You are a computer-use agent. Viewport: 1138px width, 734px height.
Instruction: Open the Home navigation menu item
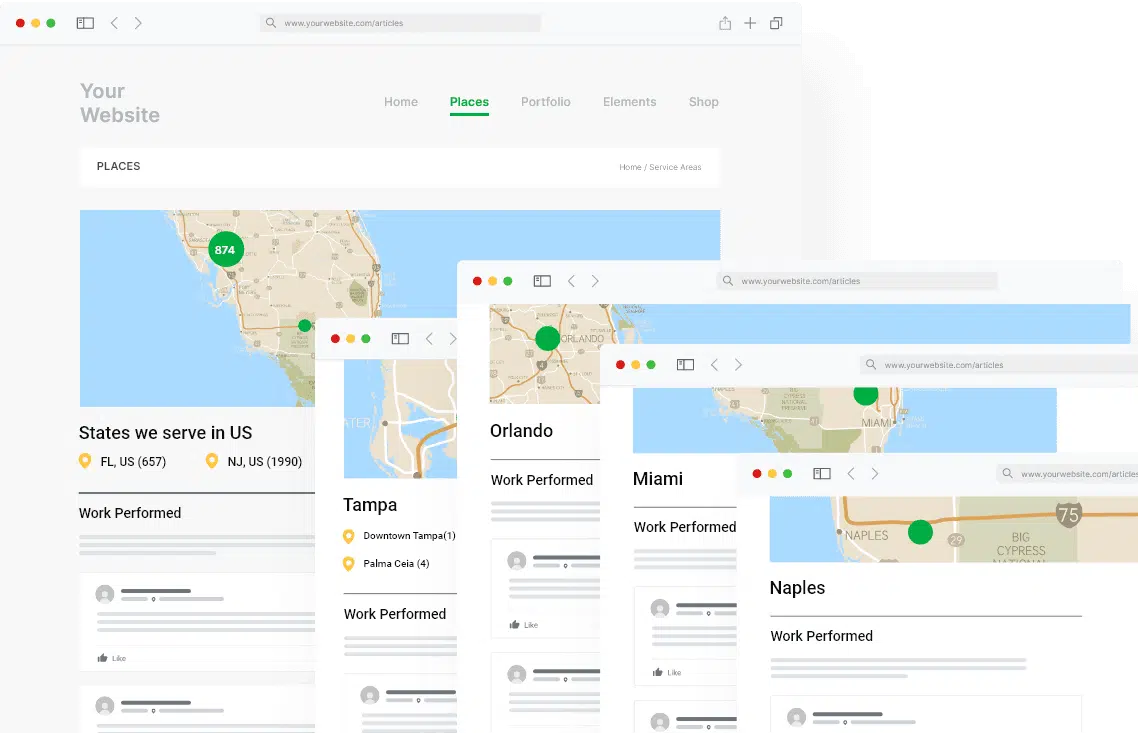[401, 102]
